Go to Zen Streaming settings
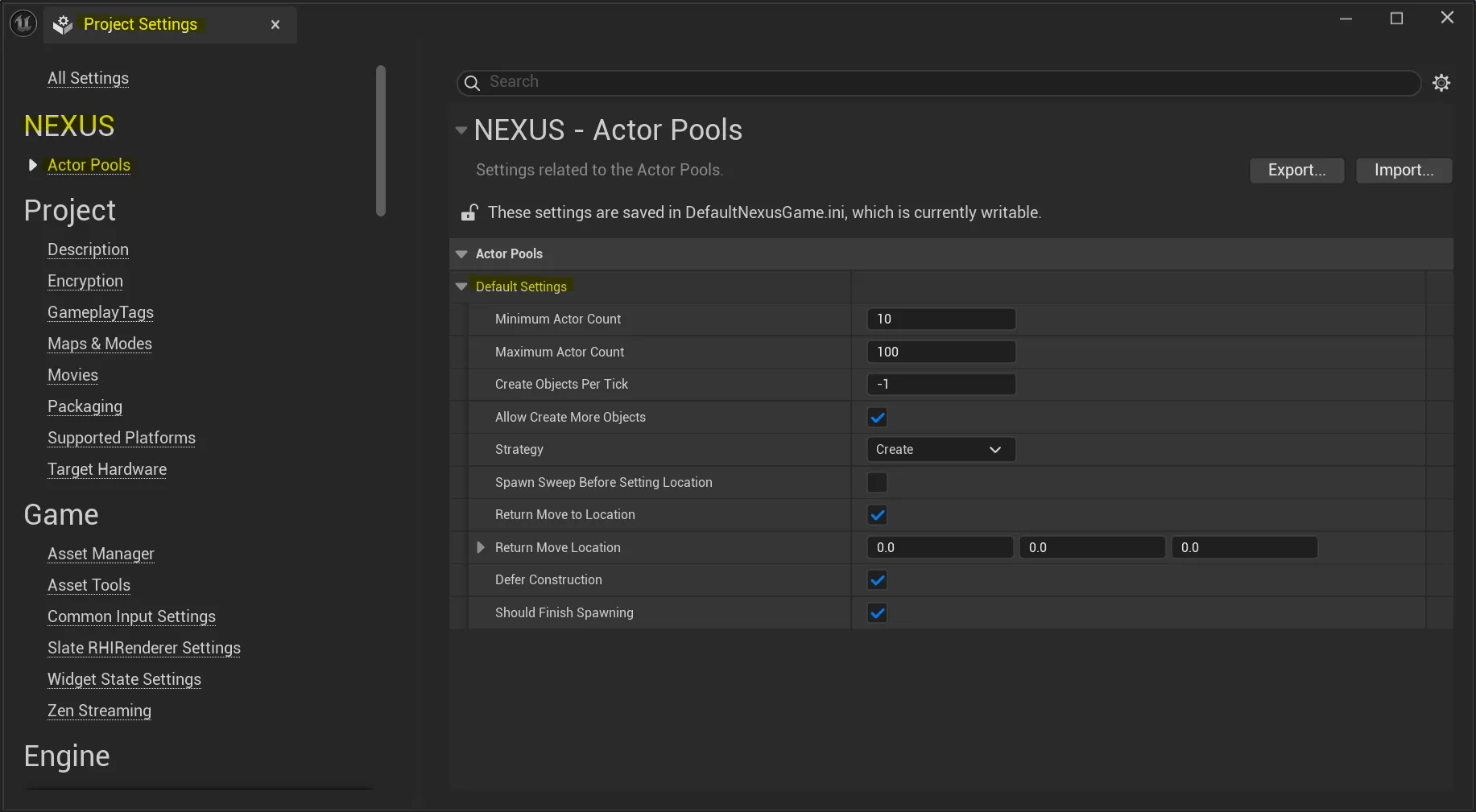Screen dimensions: 1476x812 coord(99,711)
